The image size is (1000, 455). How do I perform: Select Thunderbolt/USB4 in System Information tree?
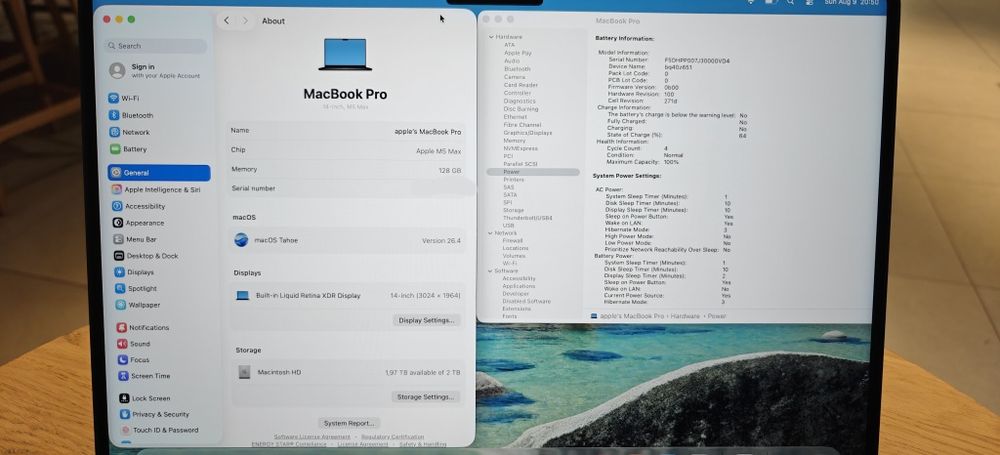[x=527, y=218]
